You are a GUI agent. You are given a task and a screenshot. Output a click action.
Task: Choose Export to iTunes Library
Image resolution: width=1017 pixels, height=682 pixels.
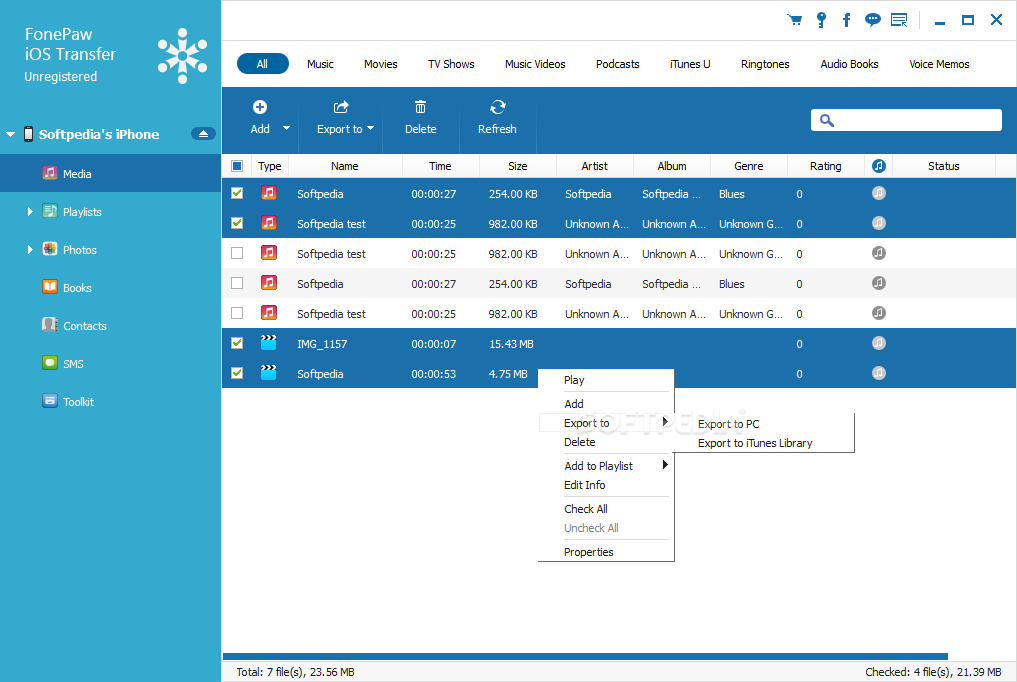755,443
